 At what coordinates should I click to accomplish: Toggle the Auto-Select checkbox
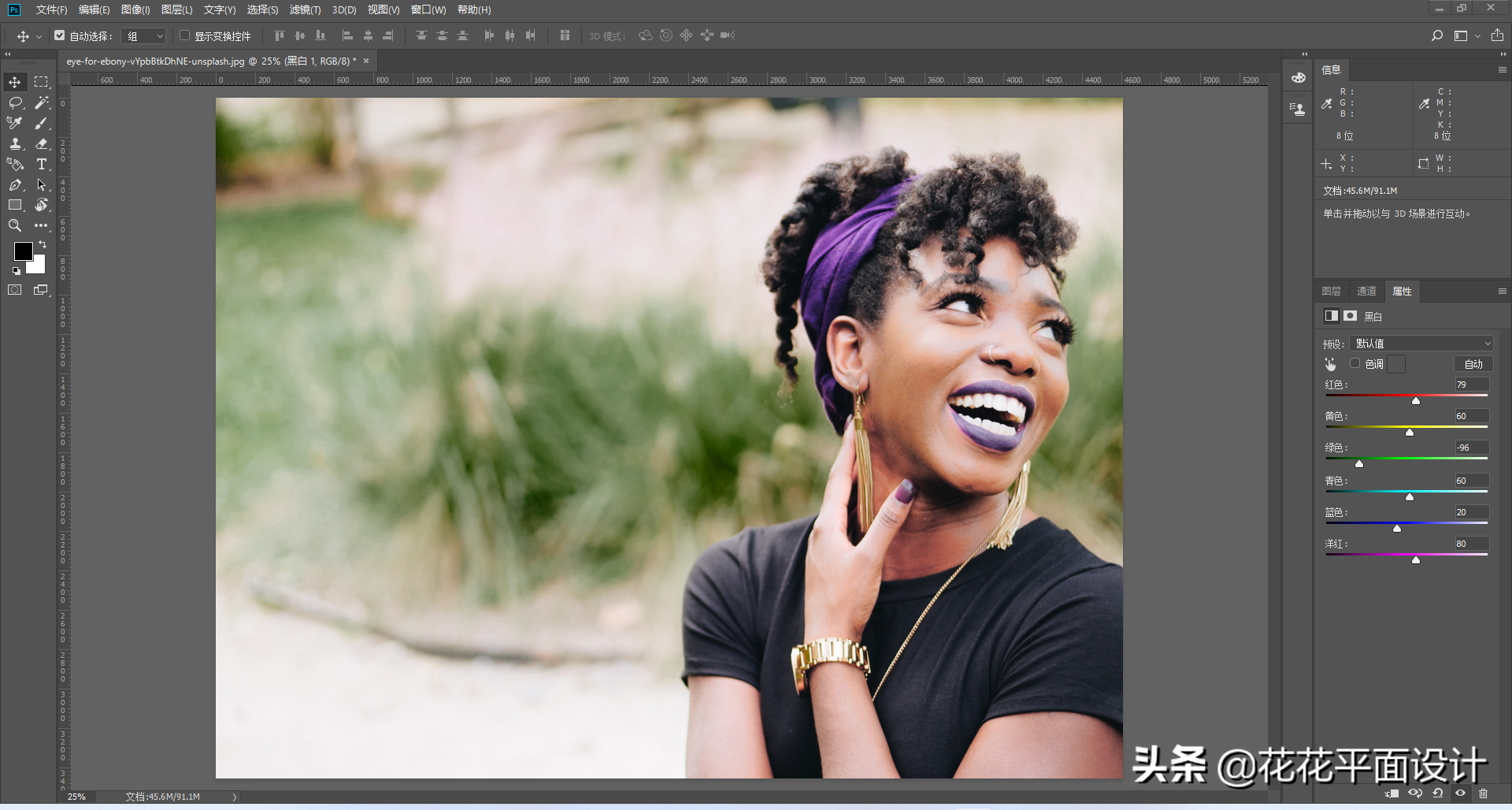point(60,35)
